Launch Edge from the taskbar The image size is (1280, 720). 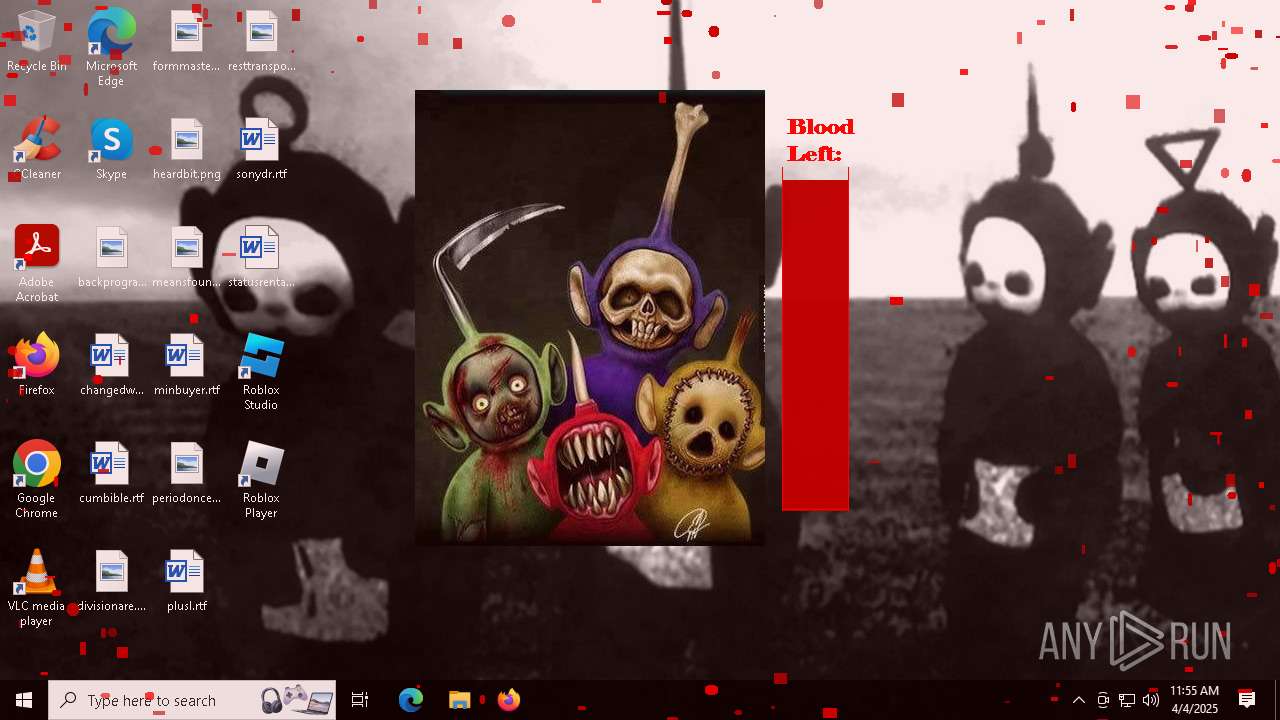[x=411, y=700]
